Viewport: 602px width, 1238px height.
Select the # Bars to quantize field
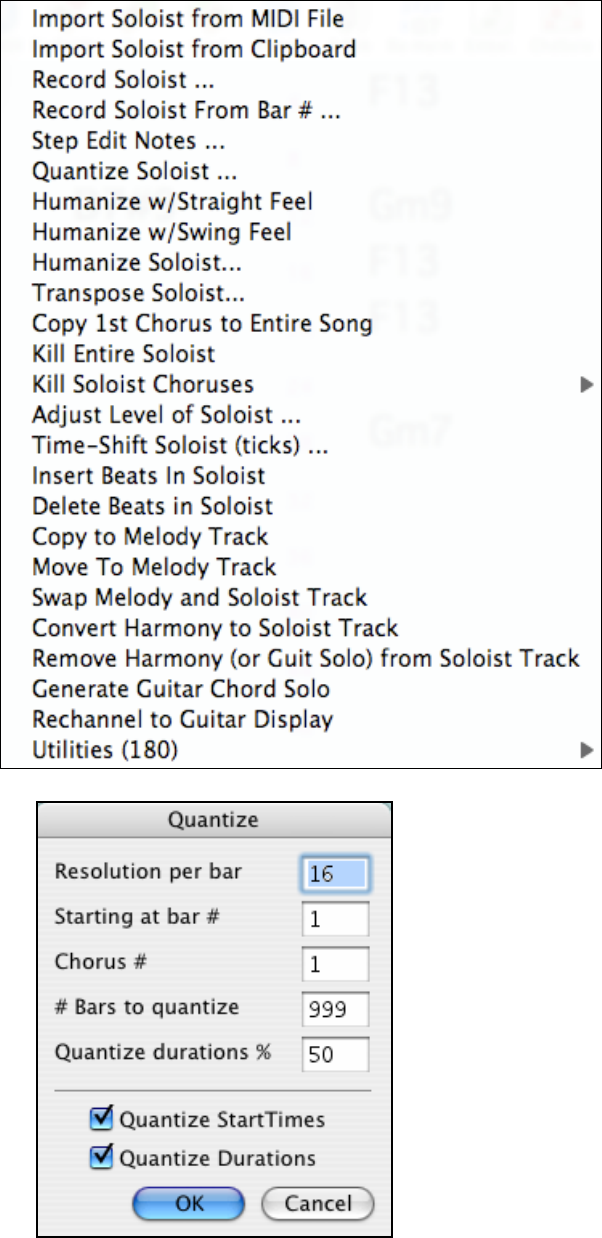334,1009
